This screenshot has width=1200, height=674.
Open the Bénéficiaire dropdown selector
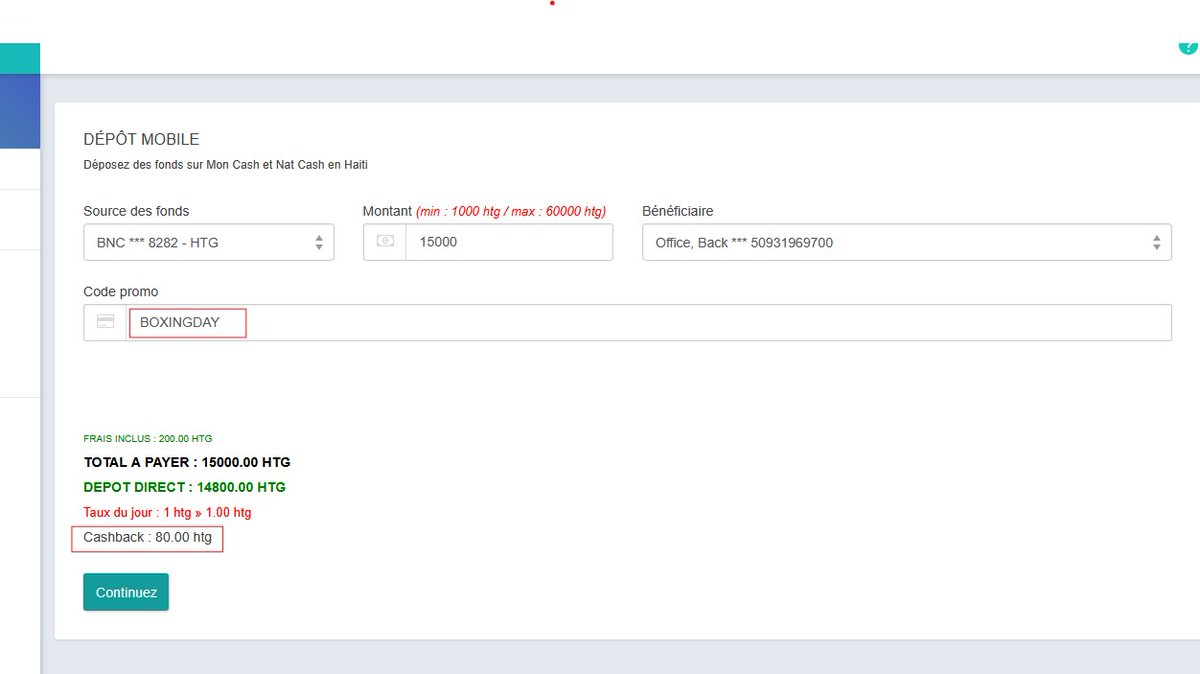pos(906,242)
